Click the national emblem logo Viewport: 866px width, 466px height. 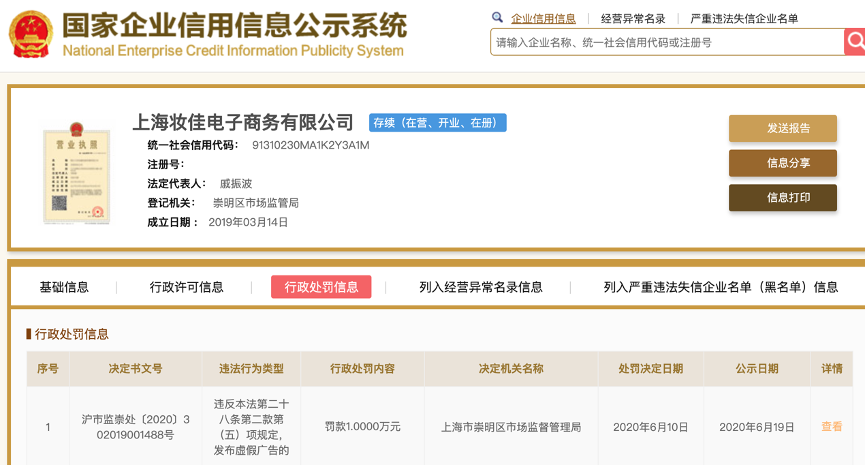[x=31, y=34]
